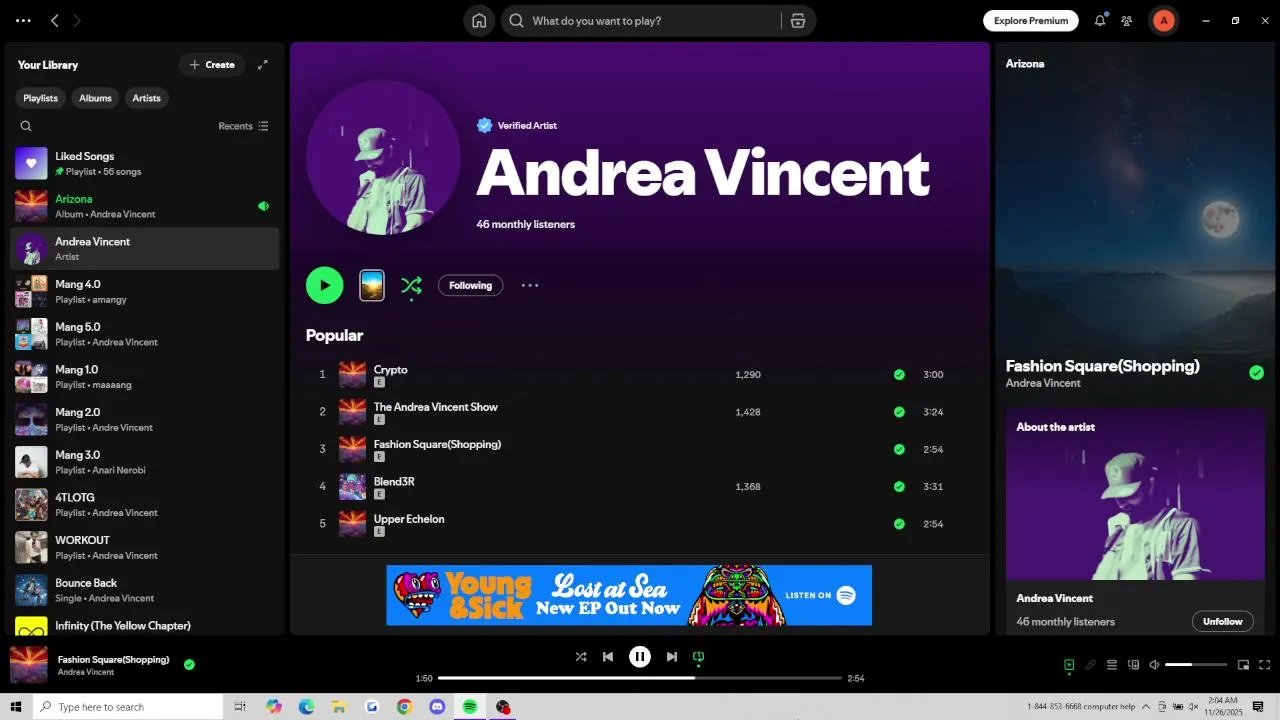Play Andrea Vincent with the big green button
Viewport: 1280px width, 720px height.
pyautogui.click(x=324, y=285)
